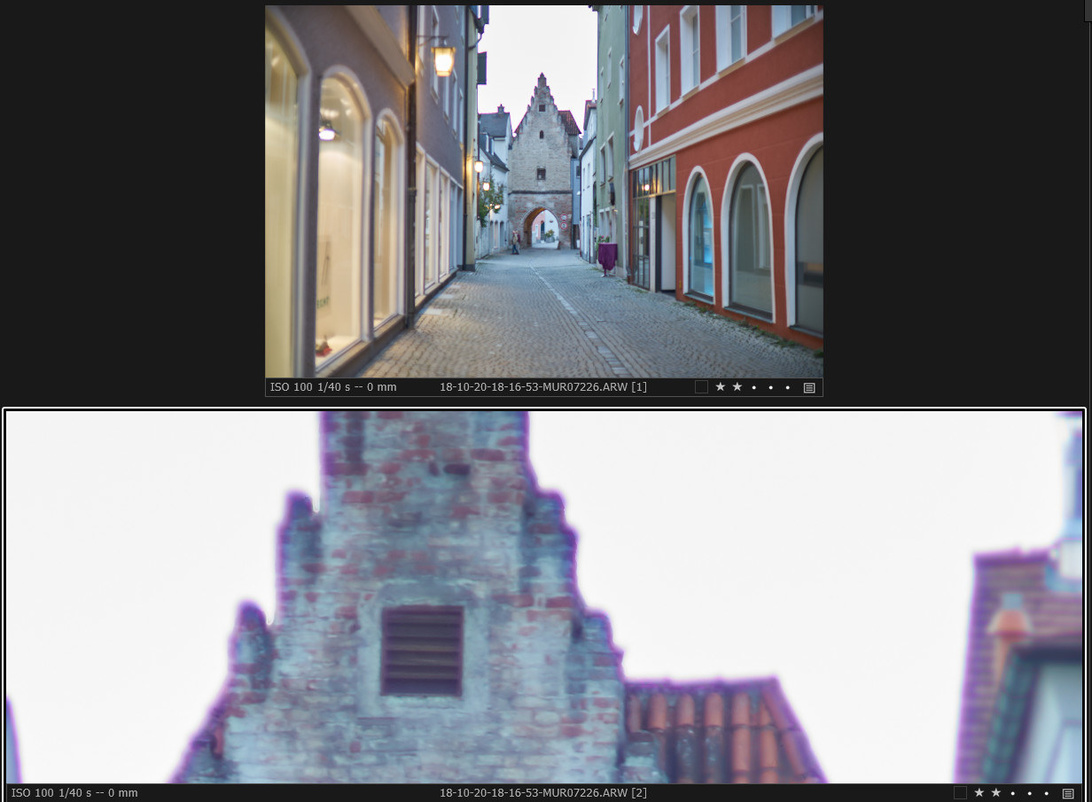The width and height of the screenshot is (1092, 802).
Task: Select the top street photo variant [1]
Action: point(544,191)
